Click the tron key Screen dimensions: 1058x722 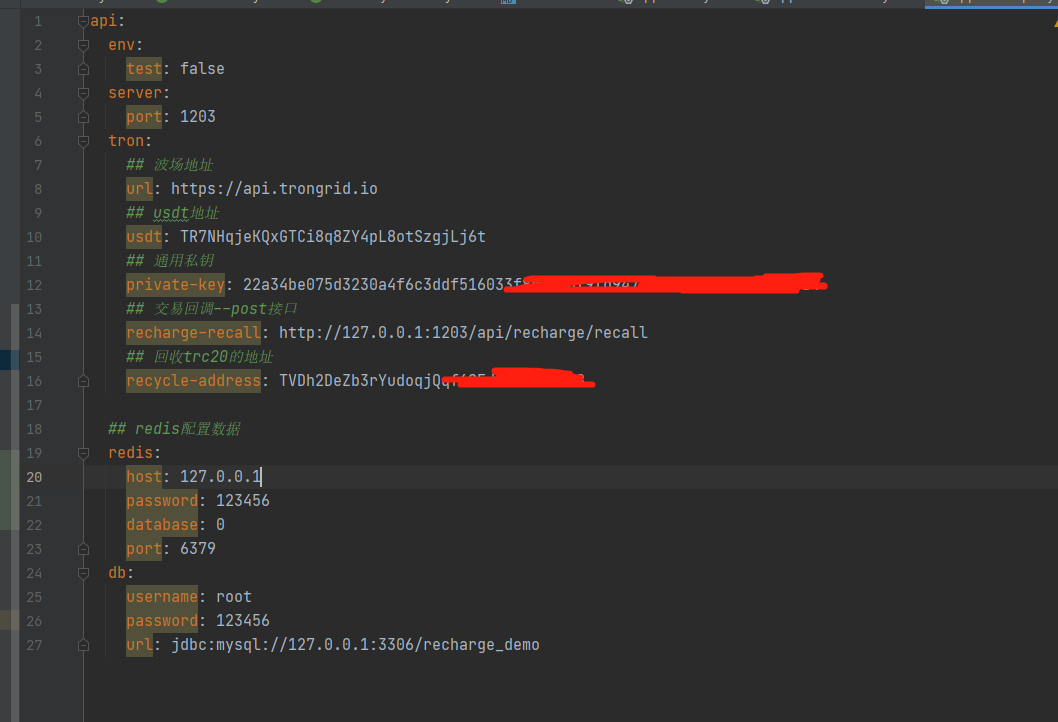(126, 141)
